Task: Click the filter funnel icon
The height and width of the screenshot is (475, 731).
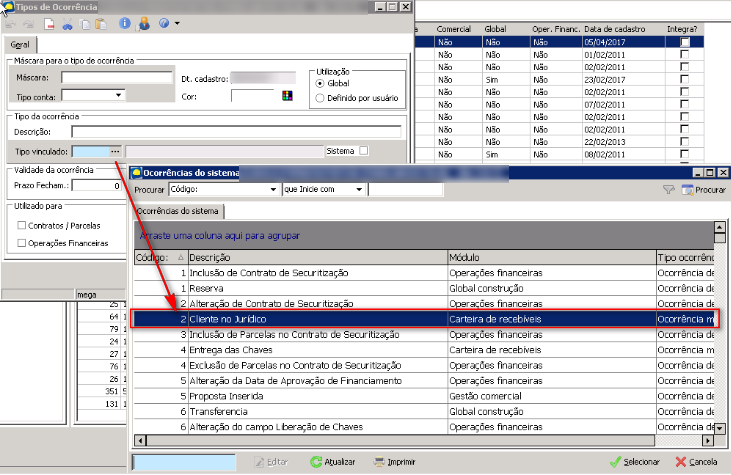Action: tap(669, 189)
